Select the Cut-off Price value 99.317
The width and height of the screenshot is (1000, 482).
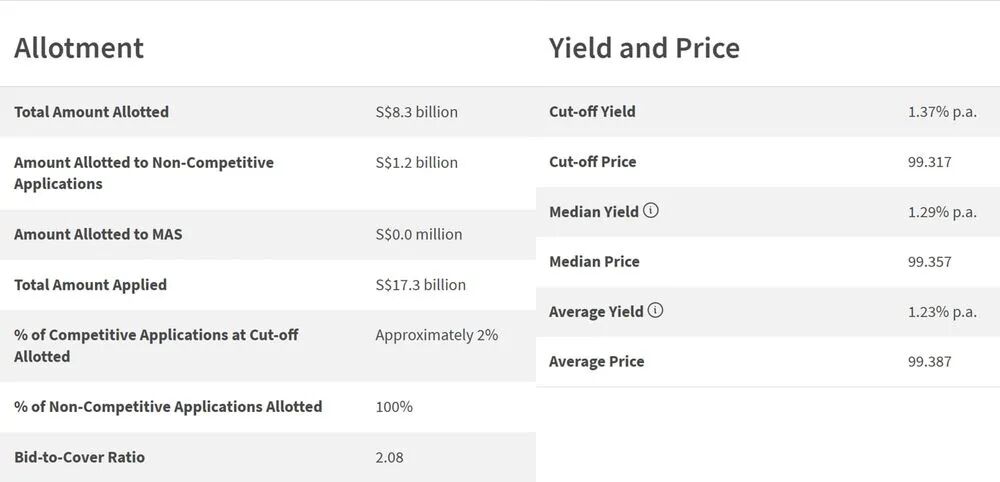tap(929, 162)
